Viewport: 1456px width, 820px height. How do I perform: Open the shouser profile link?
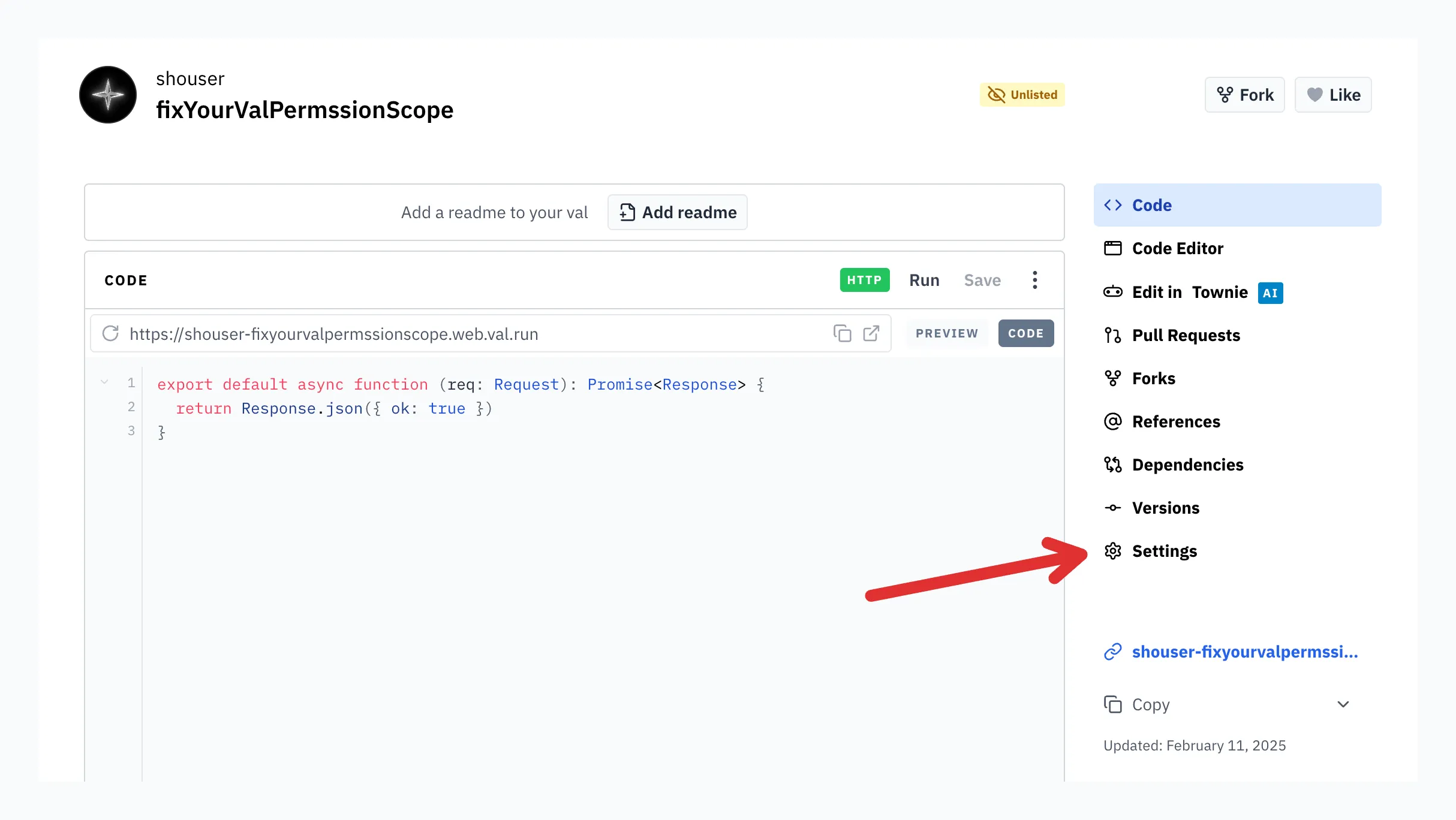point(190,79)
